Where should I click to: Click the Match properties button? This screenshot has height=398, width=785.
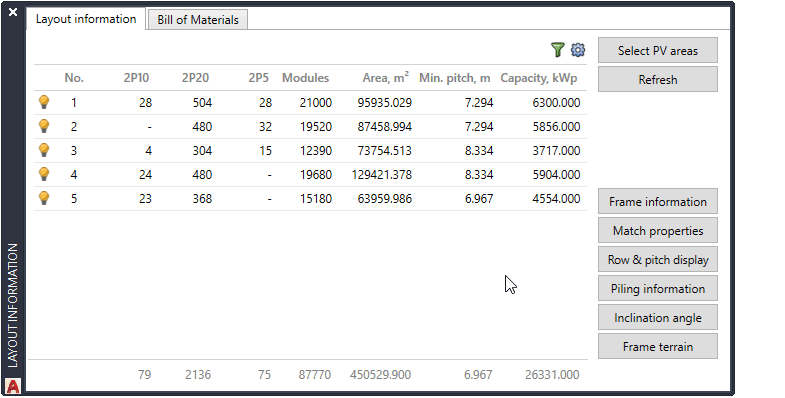point(658,231)
